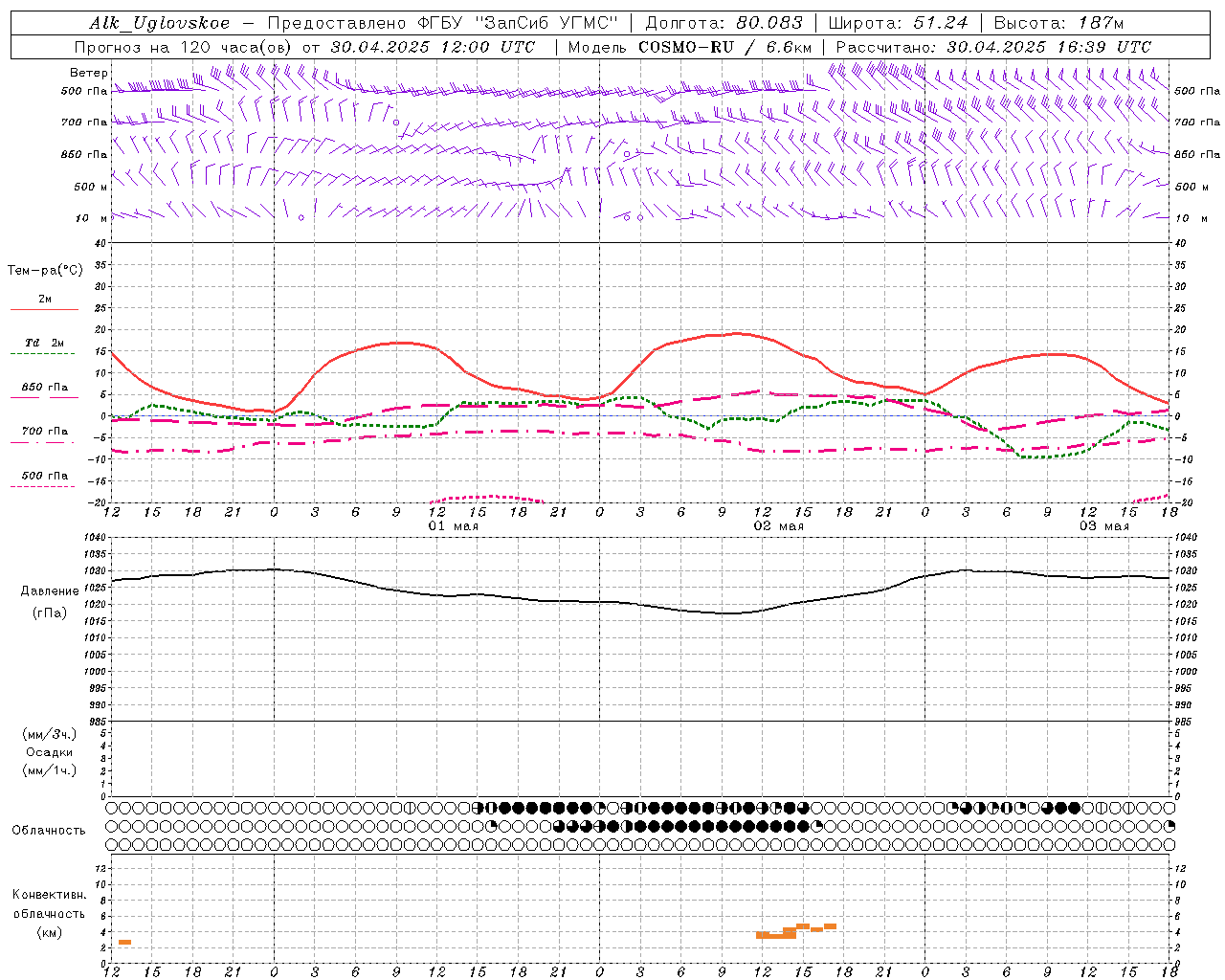Click the (гПа) unit label under Давление
This screenshot has height=980, width=1225.
tap(50, 612)
